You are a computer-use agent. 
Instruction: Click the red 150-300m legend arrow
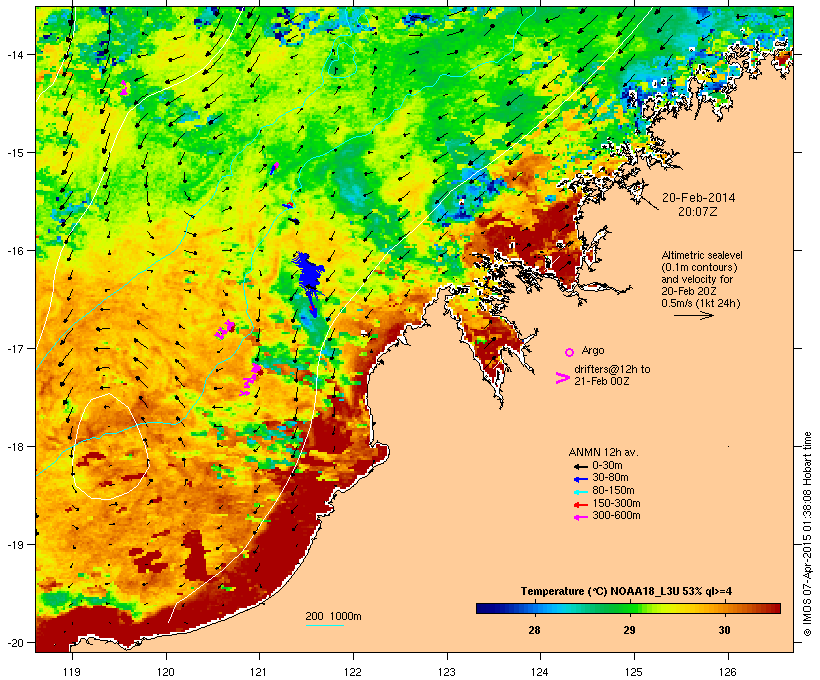pyautogui.click(x=580, y=505)
